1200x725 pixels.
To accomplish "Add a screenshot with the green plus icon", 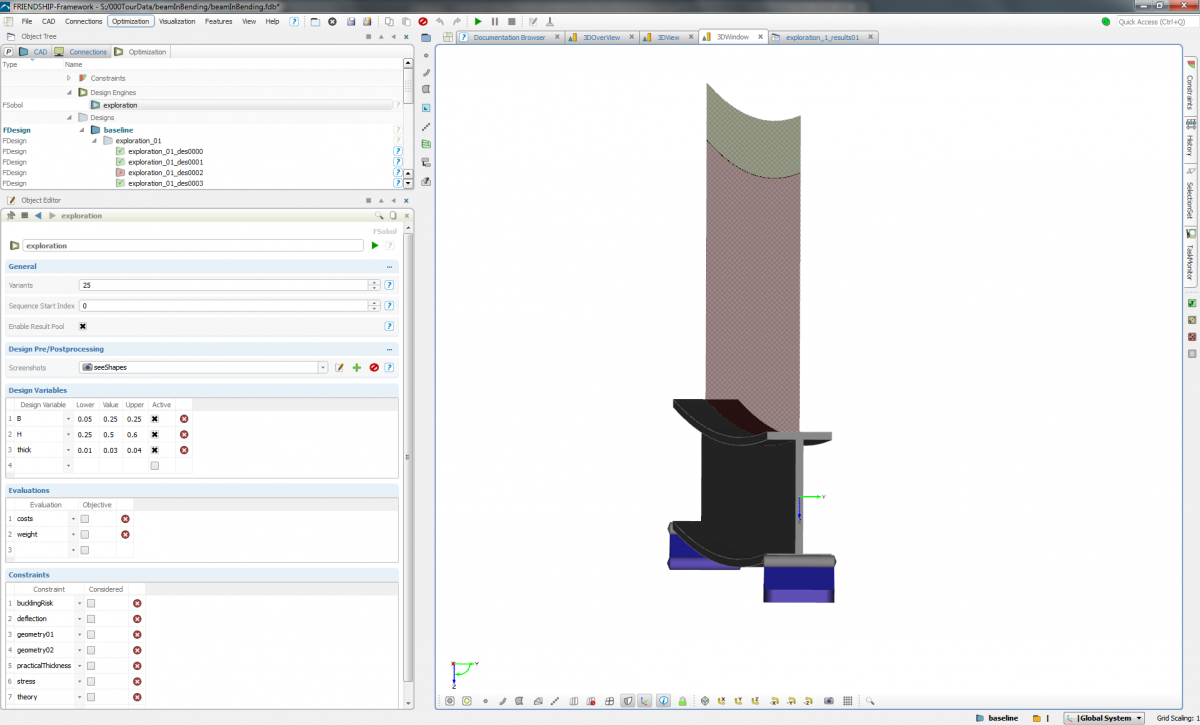I will pyautogui.click(x=357, y=368).
